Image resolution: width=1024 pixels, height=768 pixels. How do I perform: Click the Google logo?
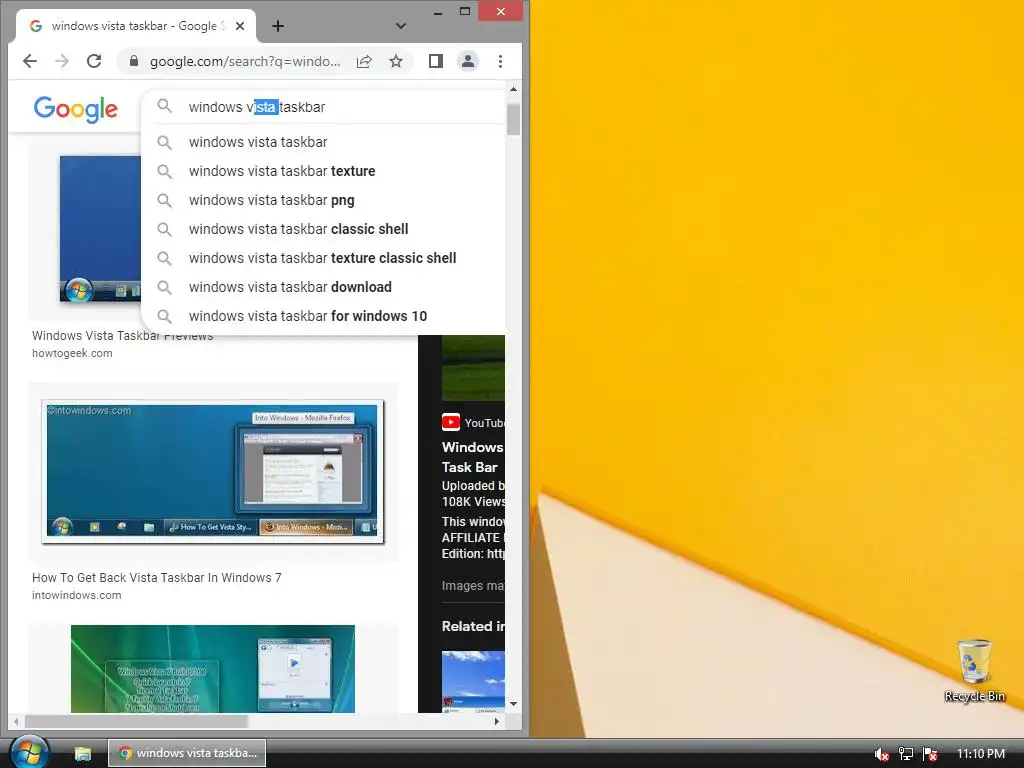pos(76,108)
